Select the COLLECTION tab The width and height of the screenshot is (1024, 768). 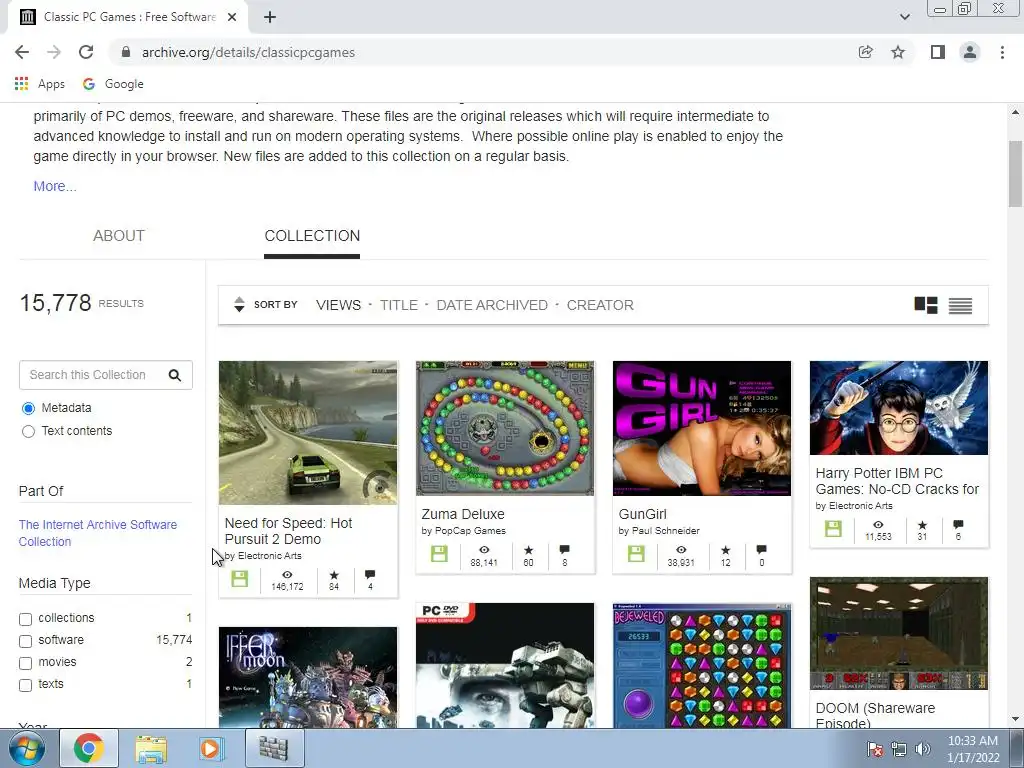[312, 236]
